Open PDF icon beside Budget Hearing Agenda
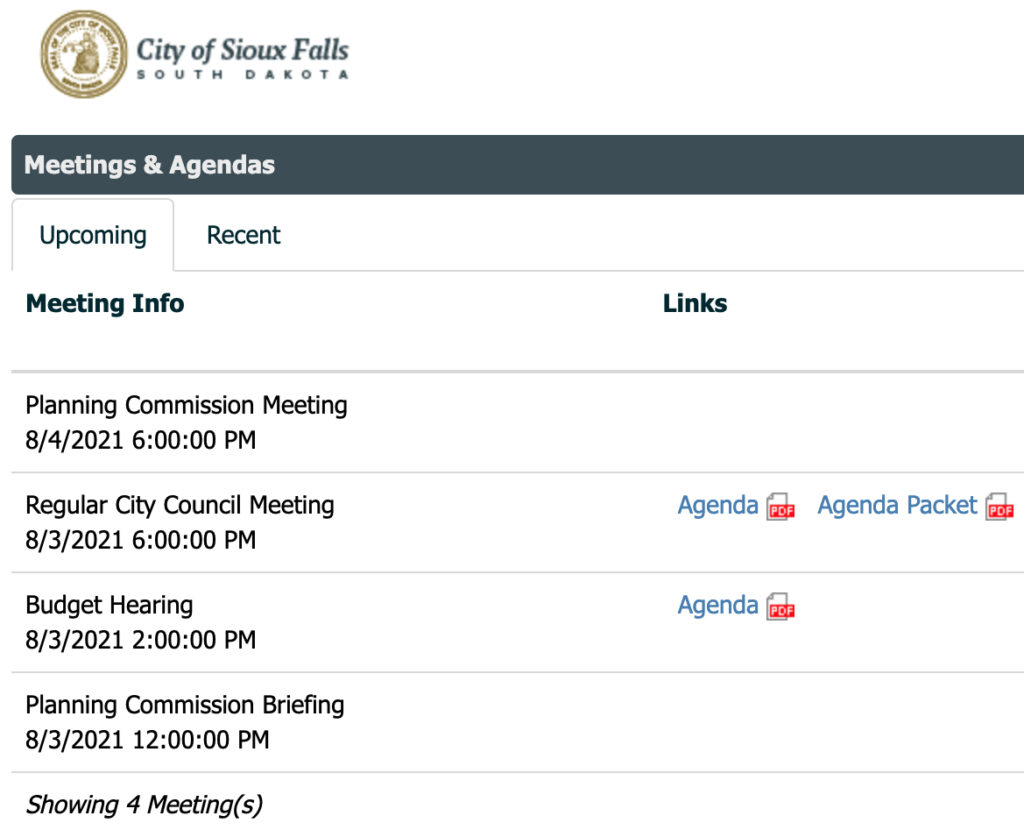This screenshot has width=1024, height=830. coord(780,607)
